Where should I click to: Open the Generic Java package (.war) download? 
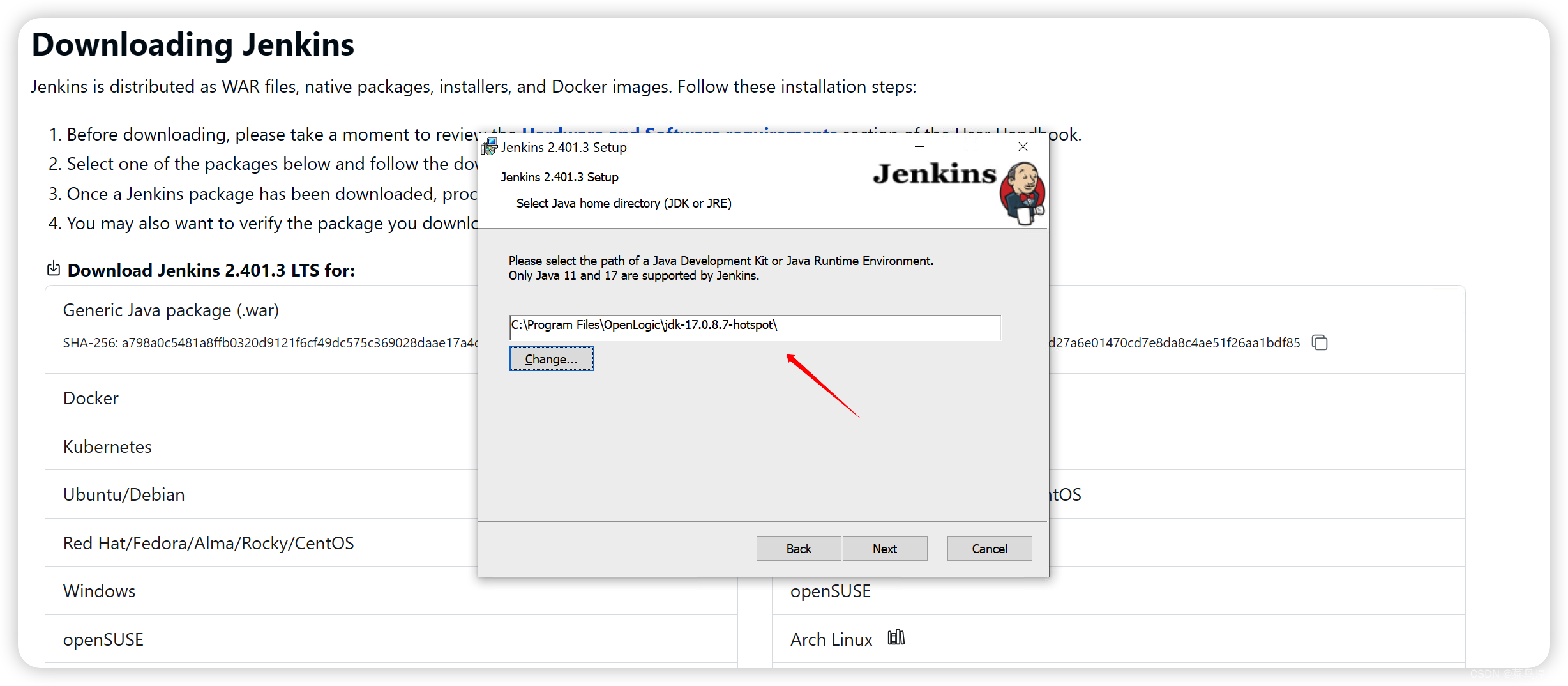pyautogui.click(x=171, y=310)
